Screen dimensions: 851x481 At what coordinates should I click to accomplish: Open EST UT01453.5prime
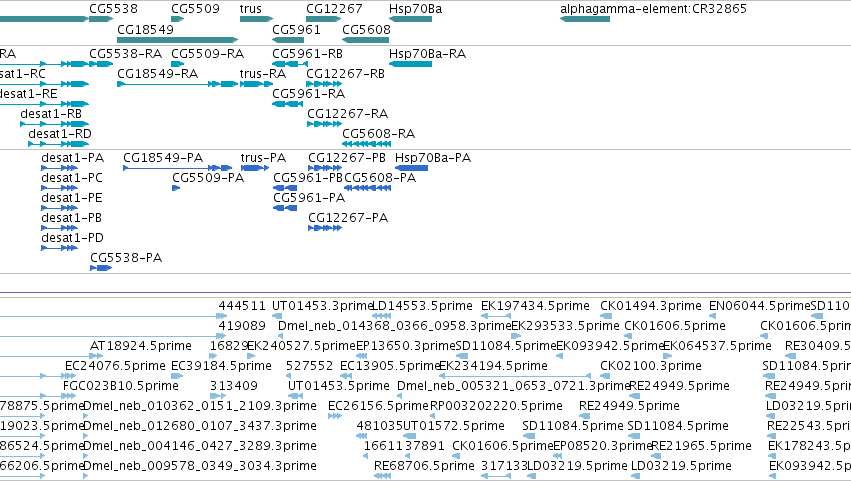(x=339, y=387)
